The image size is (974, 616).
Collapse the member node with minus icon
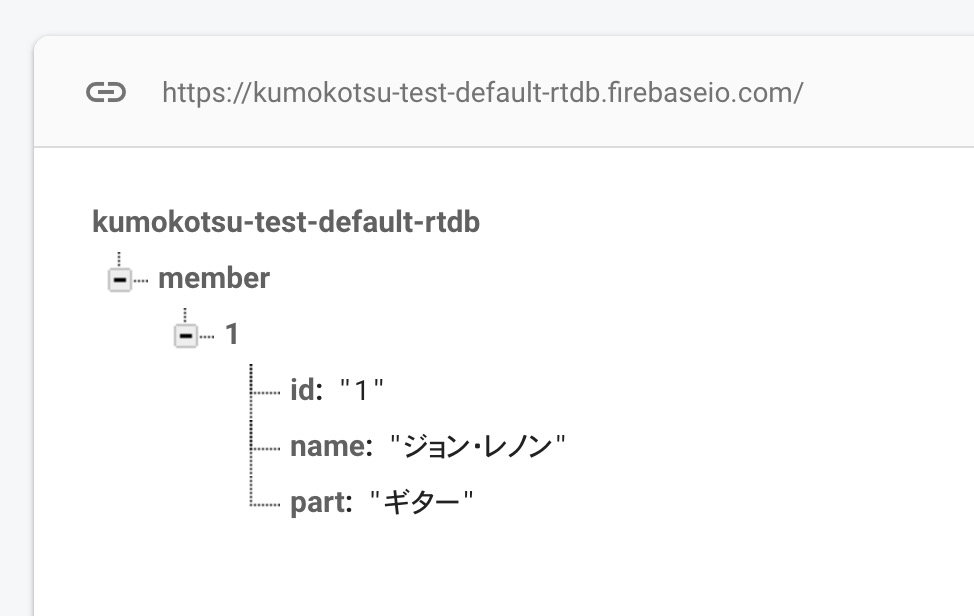click(120, 280)
